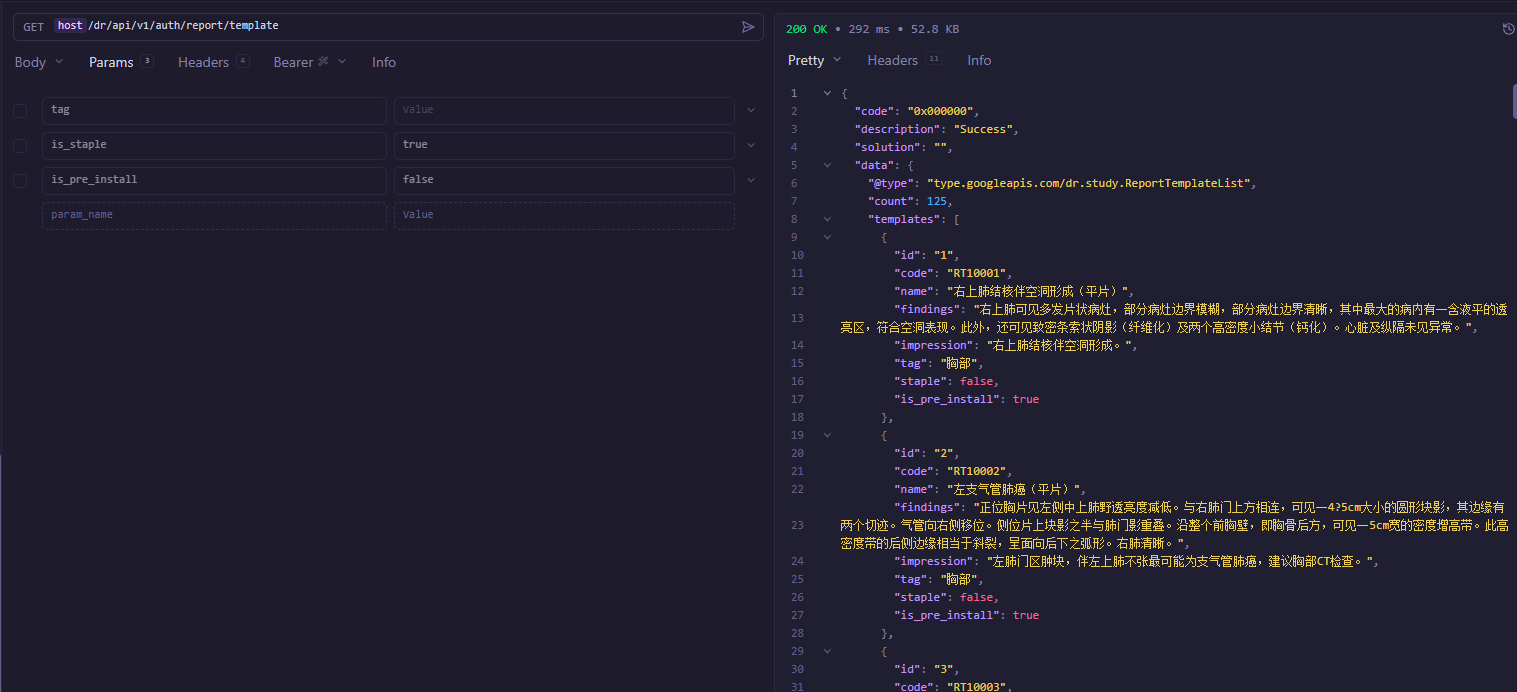Open the request Info tab
This screenshot has width=1517, height=692.
384,62
